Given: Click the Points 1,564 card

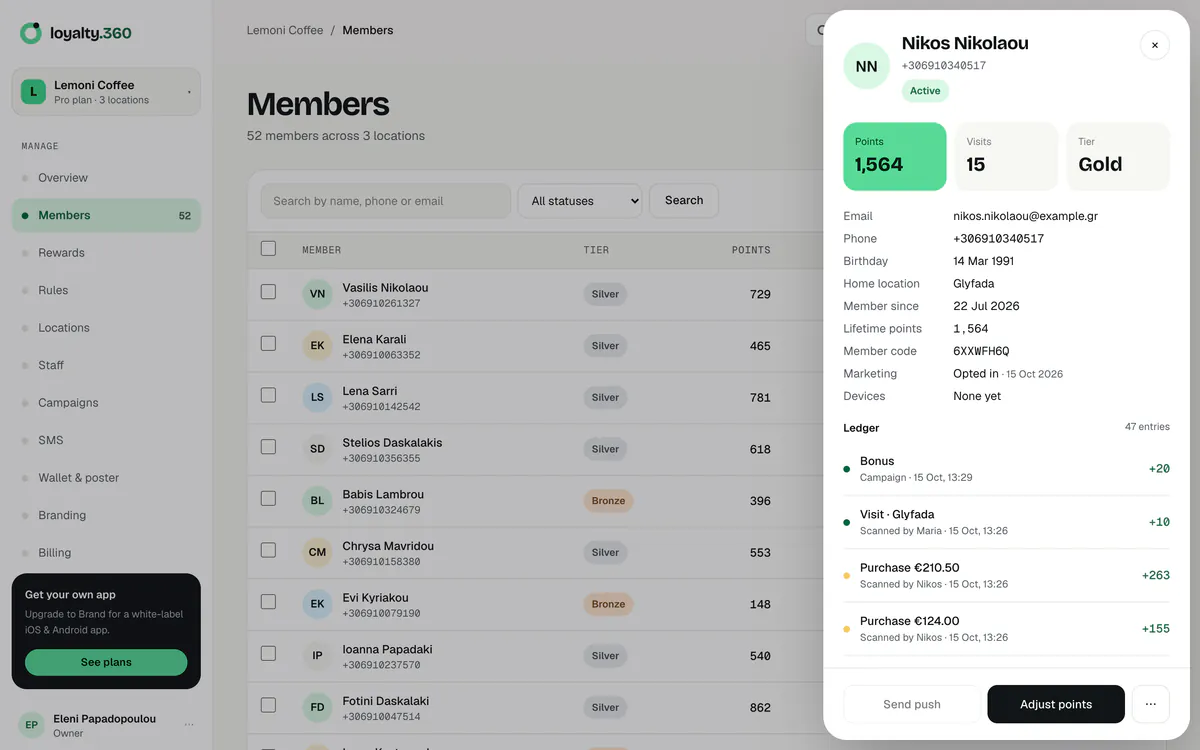Looking at the screenshot, I should tap(895, 156).
